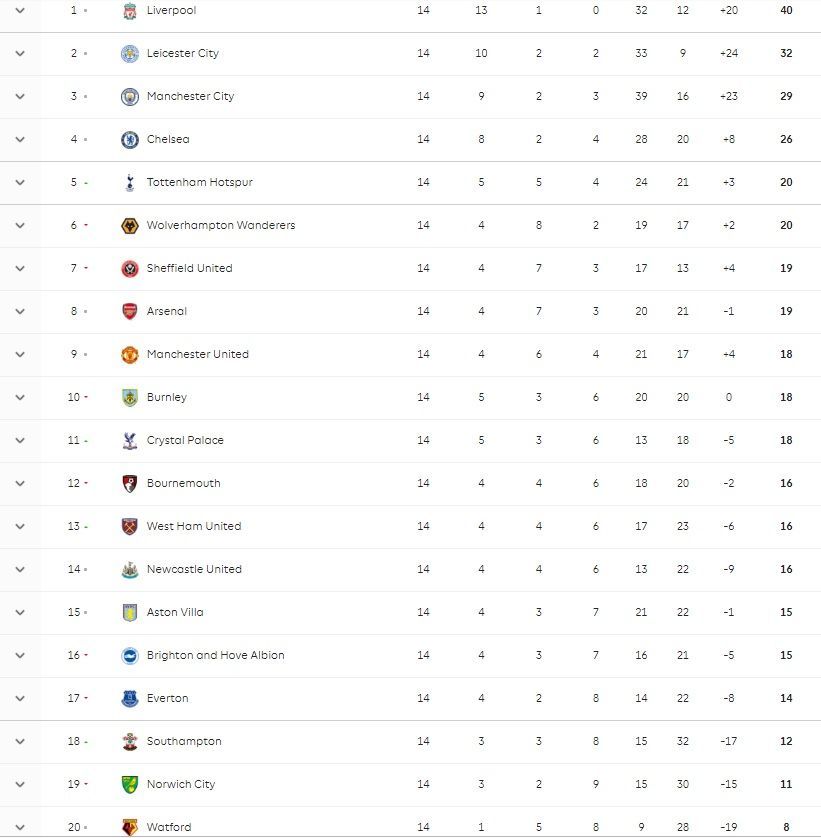Screen dimensions: 821x838
Task: Click the Watford club crest
Action: point(129,827)
